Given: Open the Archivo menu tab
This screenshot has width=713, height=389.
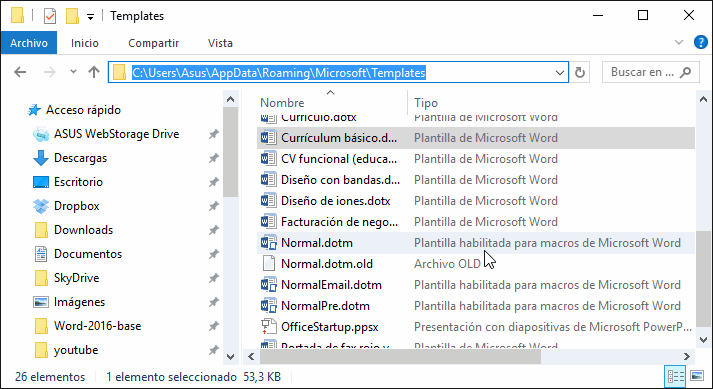Looking at the screenshot, I should [29, 43].
